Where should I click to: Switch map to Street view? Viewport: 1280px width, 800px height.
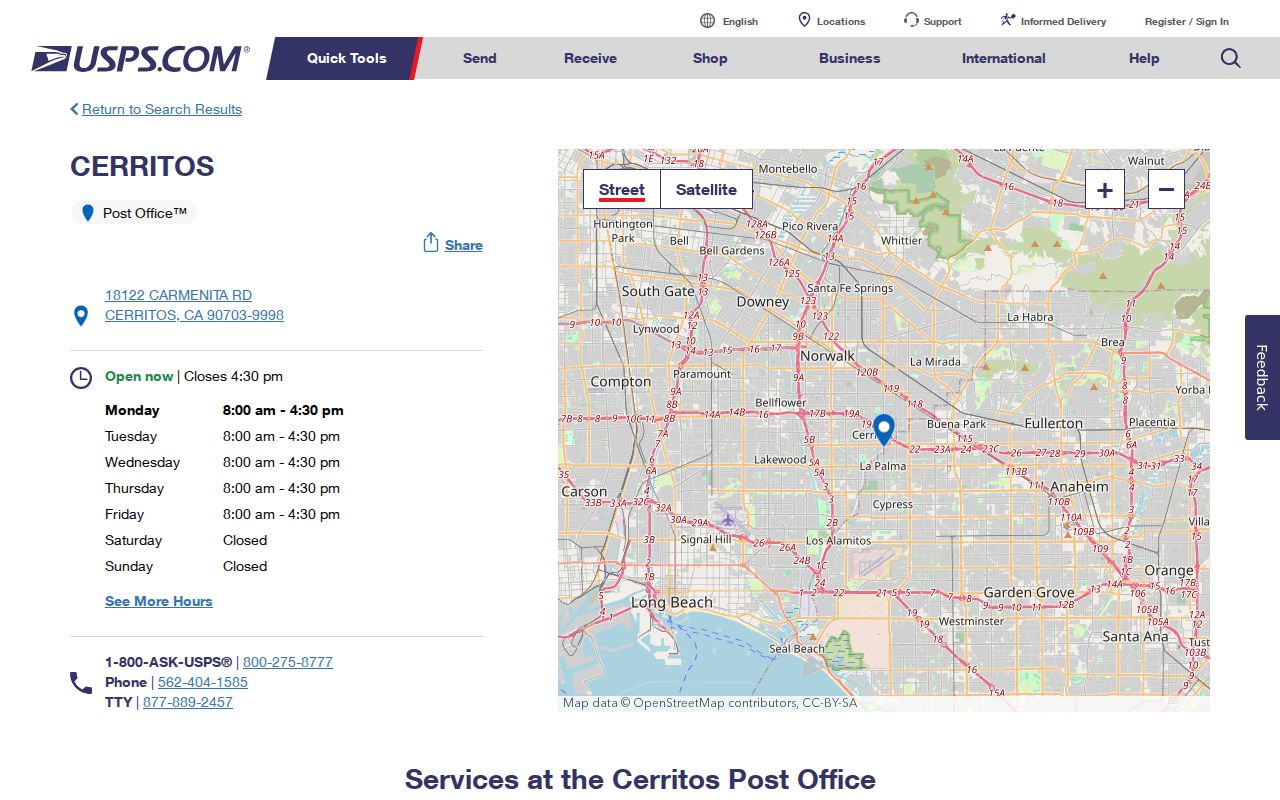click(x=622, y=189)
